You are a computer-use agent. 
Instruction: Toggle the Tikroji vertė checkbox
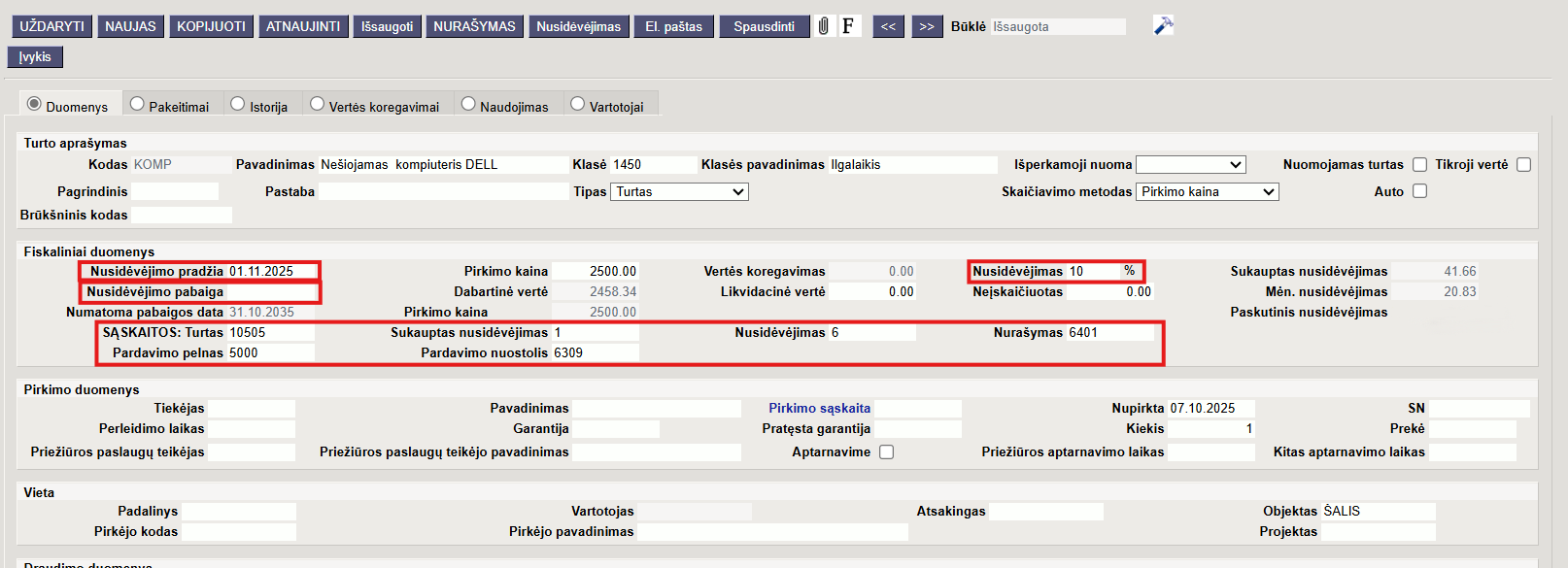point(1523,165)
